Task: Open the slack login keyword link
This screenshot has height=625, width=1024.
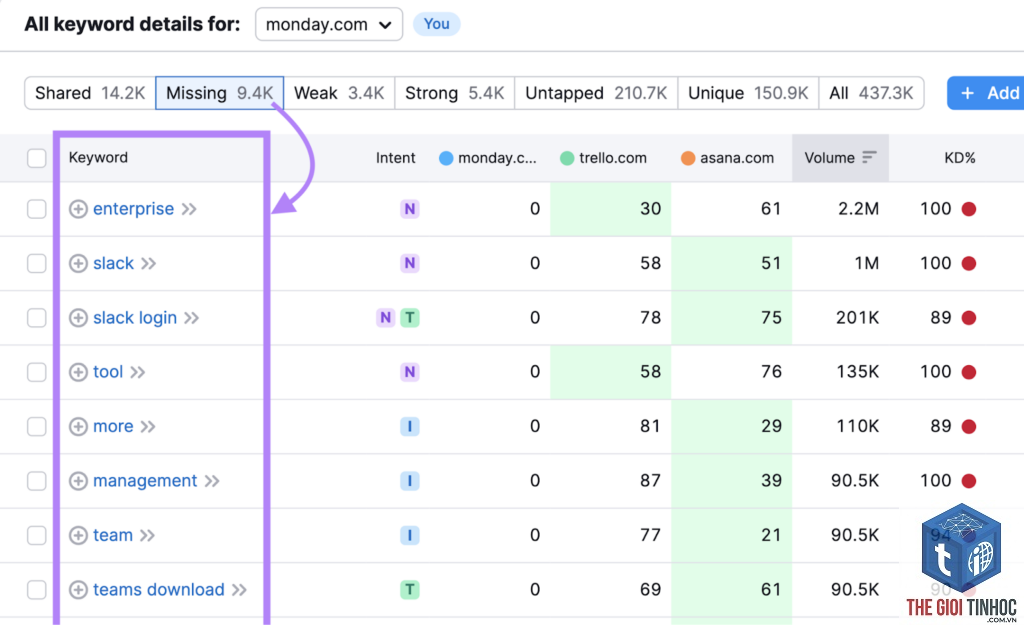Action: [x=135, y=318]
